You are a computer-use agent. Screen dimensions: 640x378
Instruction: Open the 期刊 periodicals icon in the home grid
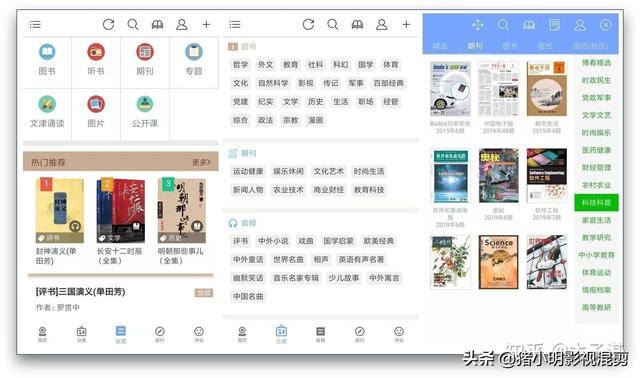pyautogui.click(x=145, y=52)
